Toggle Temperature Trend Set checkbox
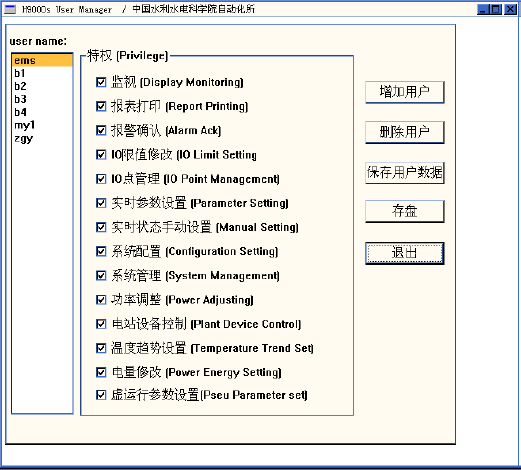The width and height of the screenshot is (521, 470). 101,348
